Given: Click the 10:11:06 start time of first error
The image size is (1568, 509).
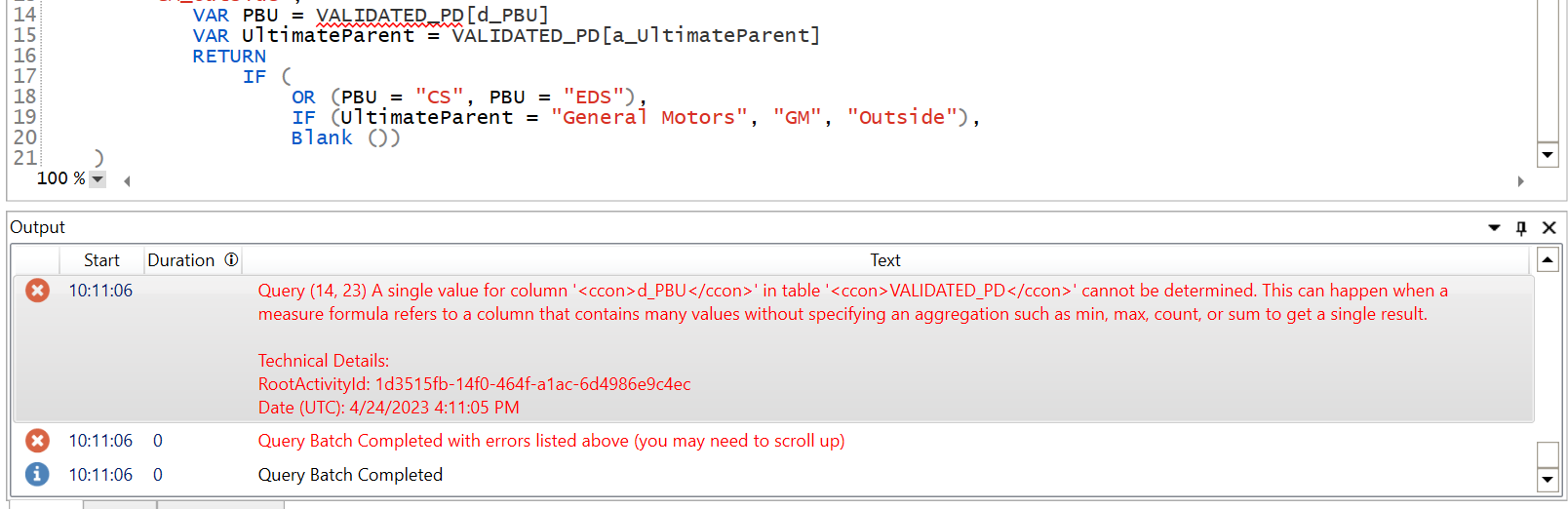Looking at the screenshot, I should 100,291.
